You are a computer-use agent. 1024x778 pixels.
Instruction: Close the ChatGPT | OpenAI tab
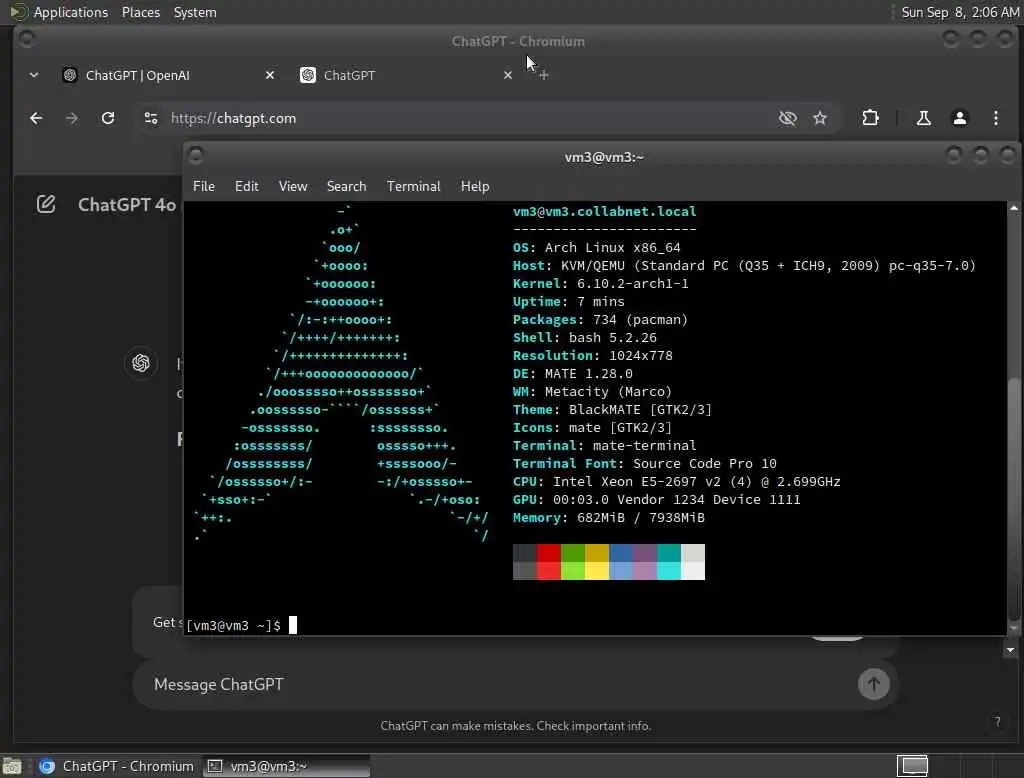point(270,75)
